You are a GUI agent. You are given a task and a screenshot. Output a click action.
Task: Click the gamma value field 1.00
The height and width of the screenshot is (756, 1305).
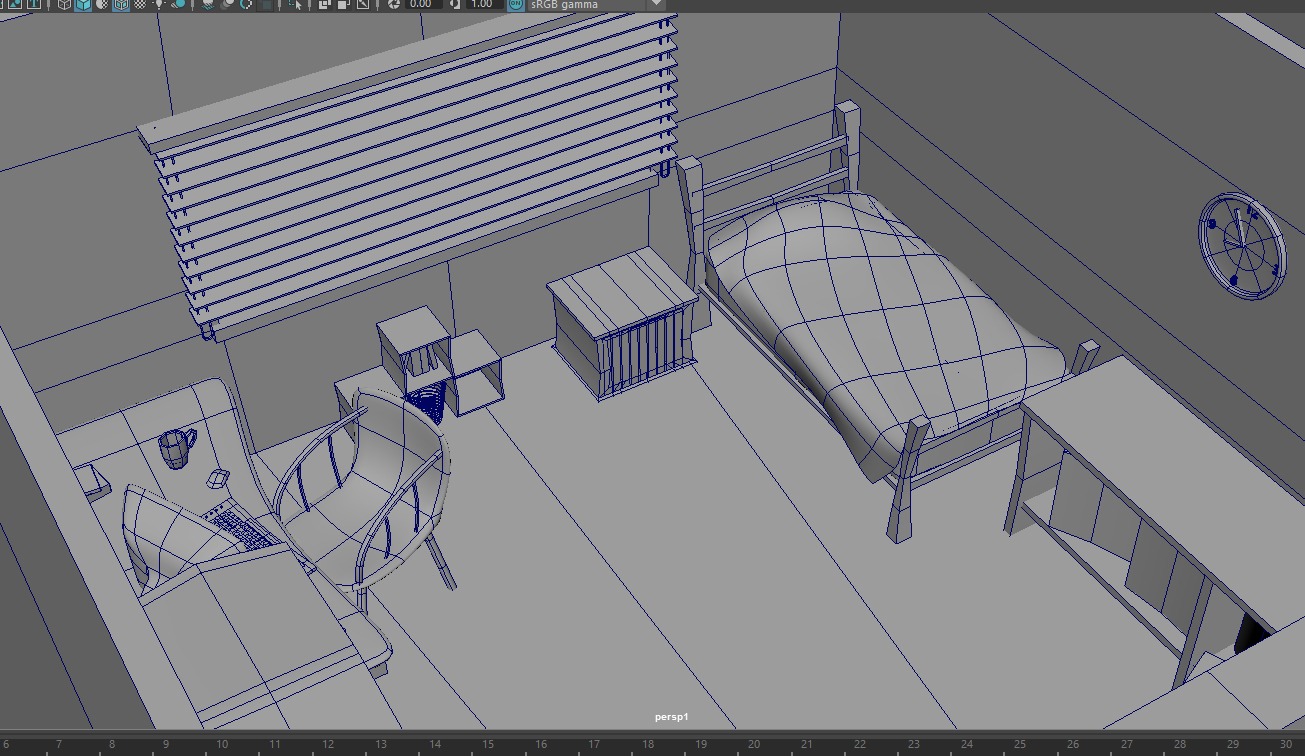tap(484, 4)
